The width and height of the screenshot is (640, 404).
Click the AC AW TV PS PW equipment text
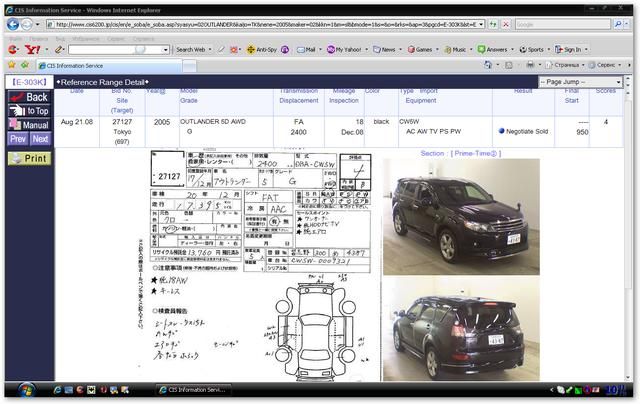click(433, 131)
